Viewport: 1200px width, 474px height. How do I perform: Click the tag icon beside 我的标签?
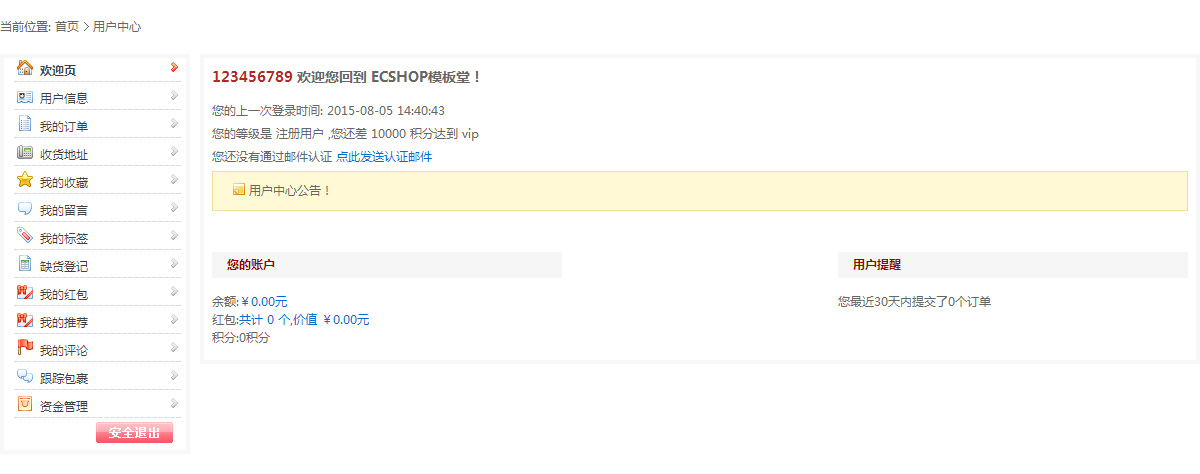point(25,236)
